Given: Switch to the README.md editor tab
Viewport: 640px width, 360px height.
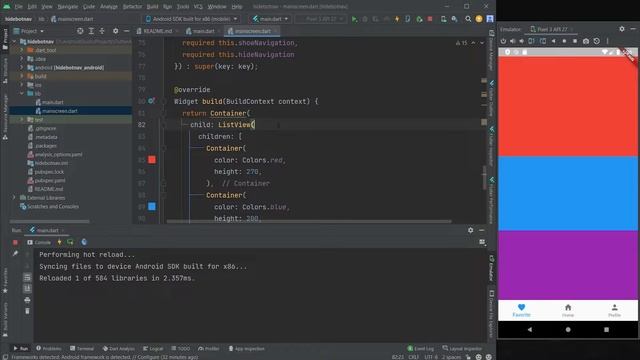Looking at the screenshot, I should 157,31.
